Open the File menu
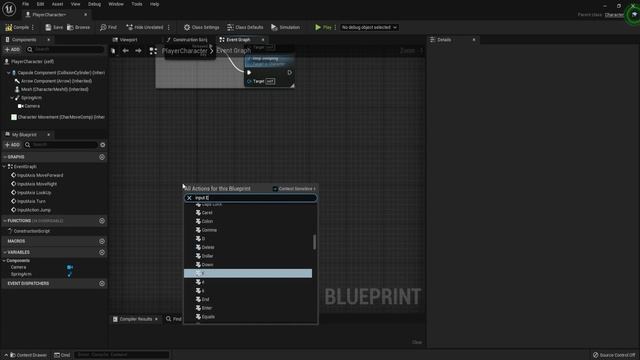This screenshot has height=360, width=640. (25, 4)
